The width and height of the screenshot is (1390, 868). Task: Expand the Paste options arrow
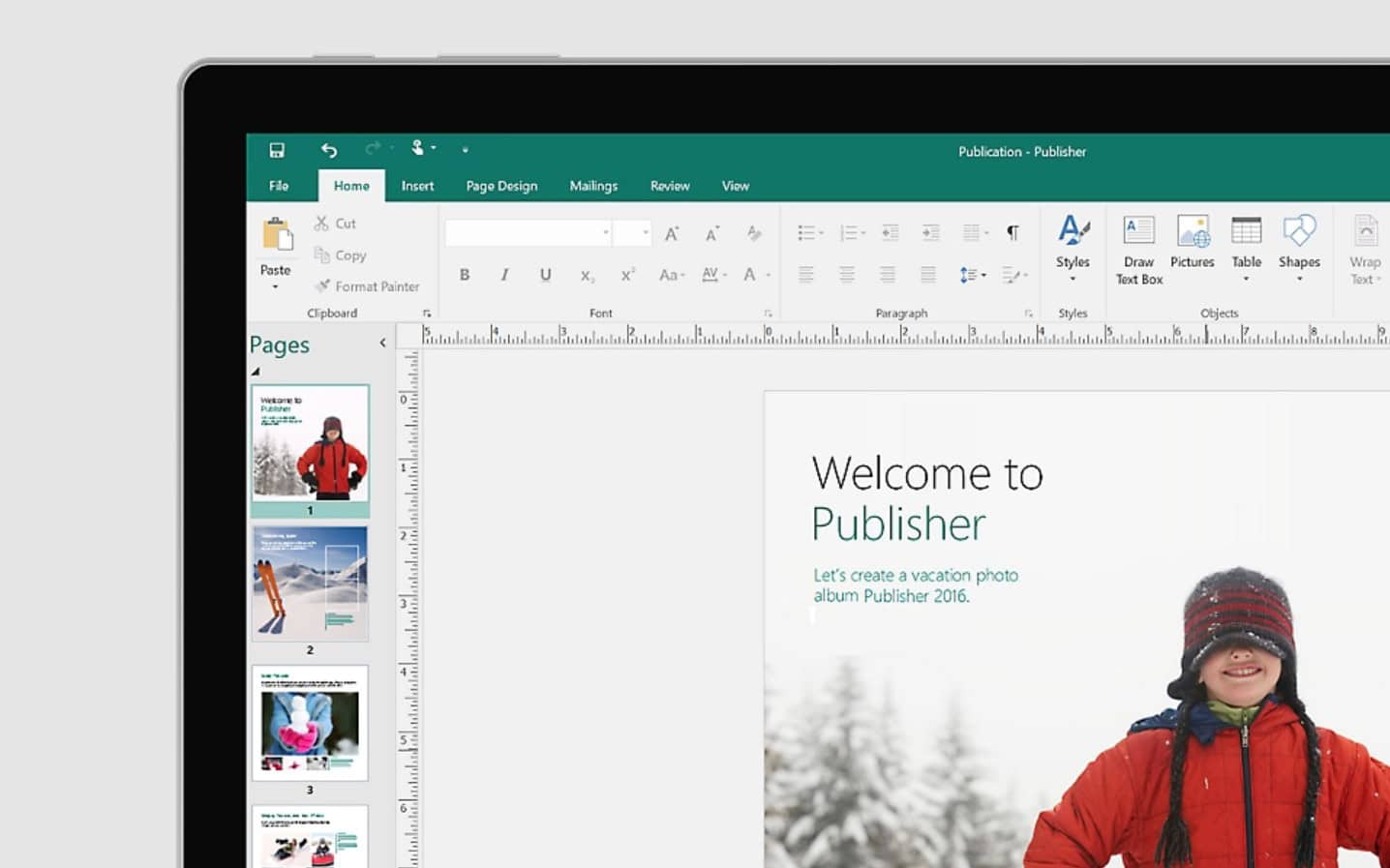click(275, 287)
